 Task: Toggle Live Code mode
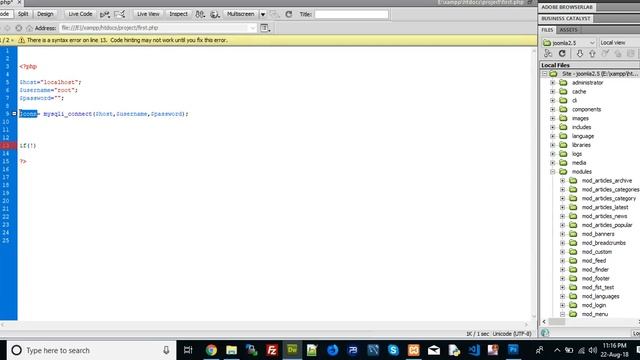pos(80,14)
